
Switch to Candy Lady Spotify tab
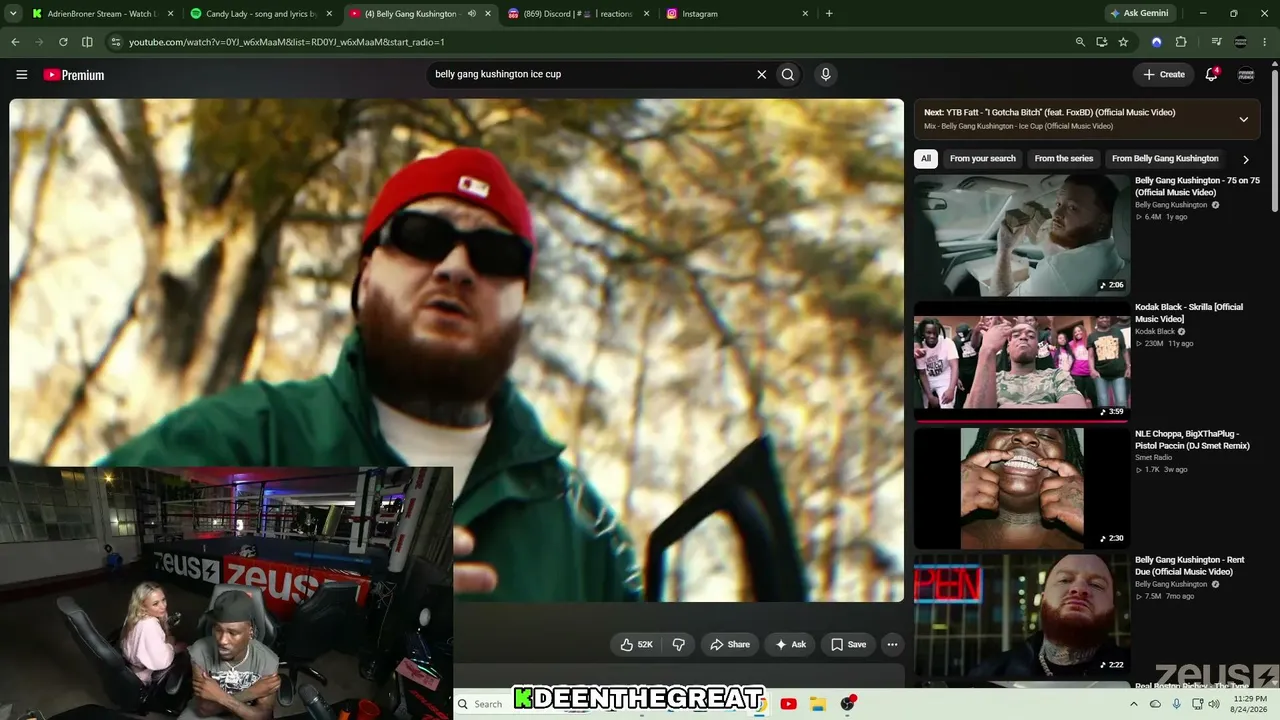261,14
